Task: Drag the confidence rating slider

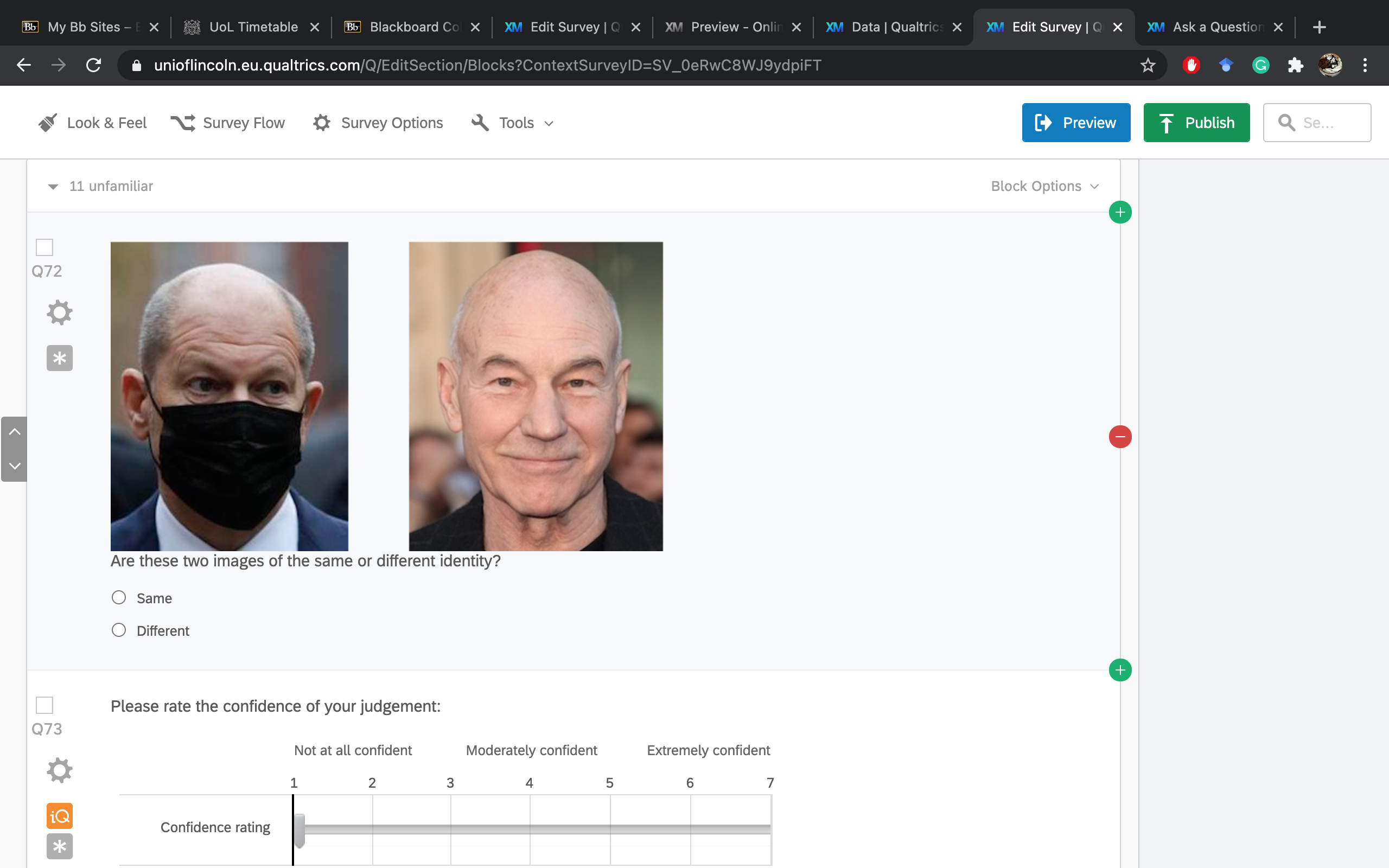Action: point(299,825)
